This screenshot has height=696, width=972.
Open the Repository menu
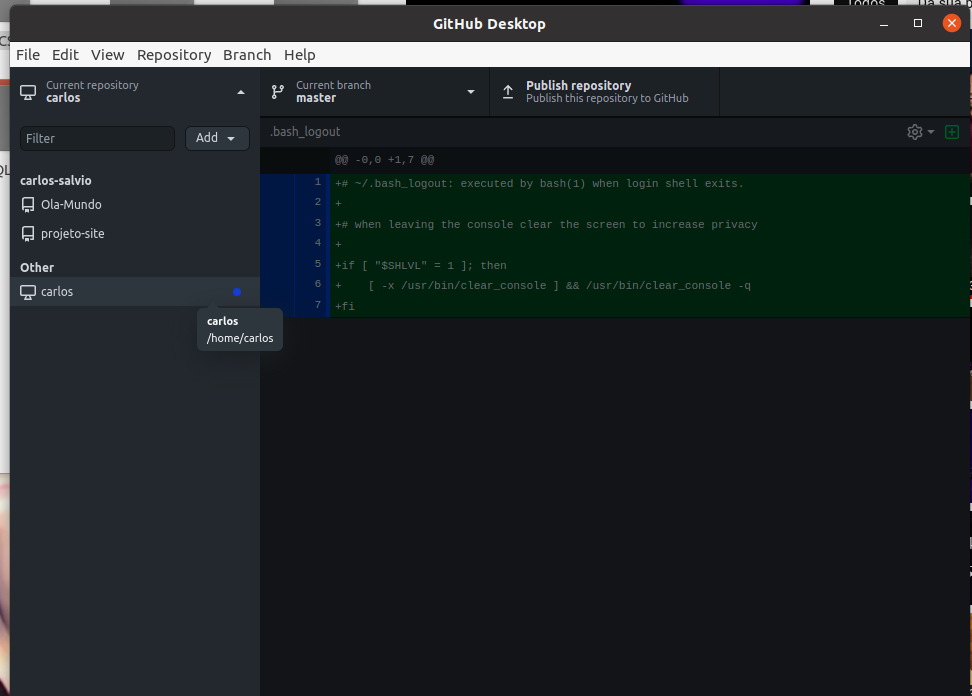click(174, 55)
